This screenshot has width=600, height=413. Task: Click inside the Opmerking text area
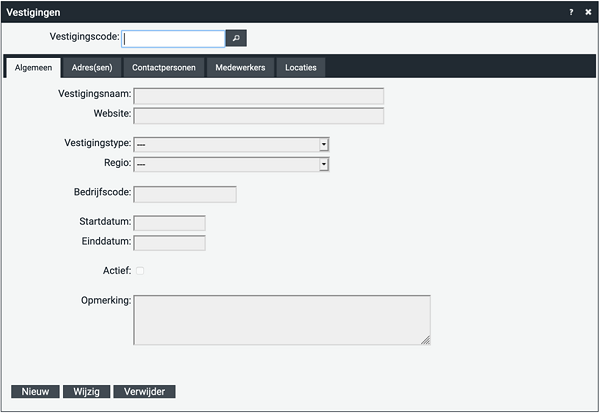282,320
